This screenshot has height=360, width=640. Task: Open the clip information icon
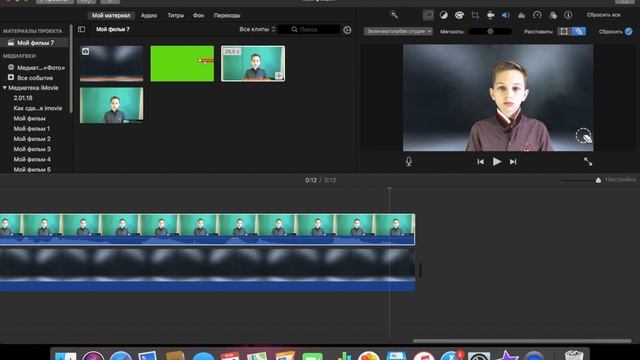point(568,15)
